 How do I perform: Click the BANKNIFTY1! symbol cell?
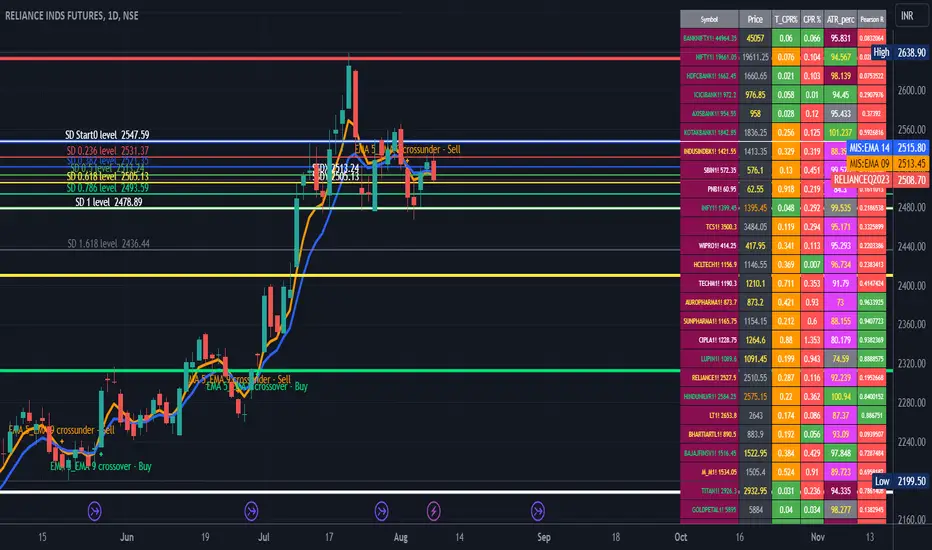click(709, 38)
